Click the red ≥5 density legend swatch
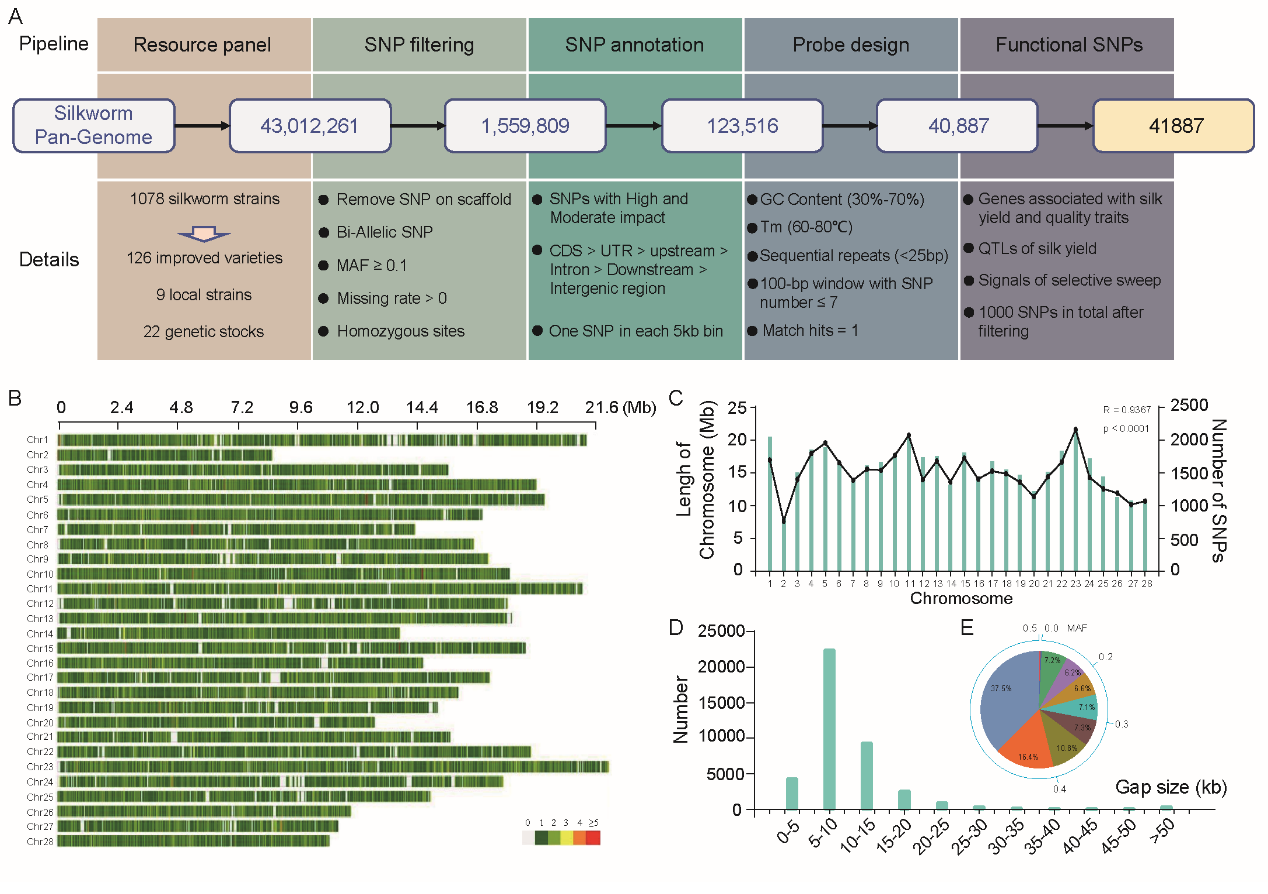The image size is (1268, 894). pyautogui.click(x=593, y=838)
